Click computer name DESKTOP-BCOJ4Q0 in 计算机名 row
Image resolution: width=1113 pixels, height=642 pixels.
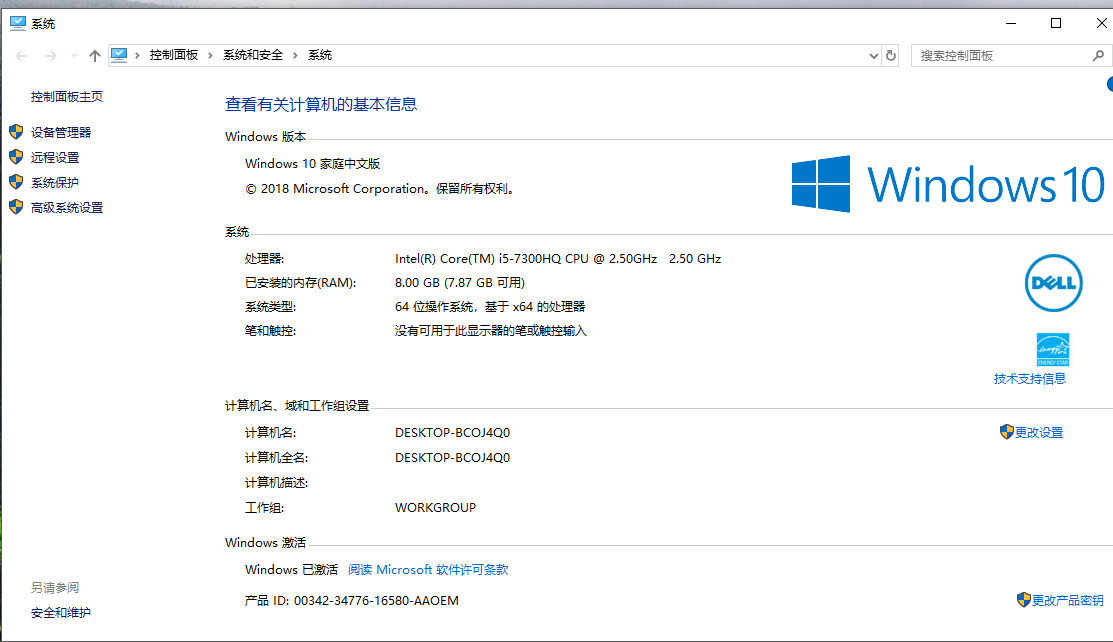(x=453, y=432)
